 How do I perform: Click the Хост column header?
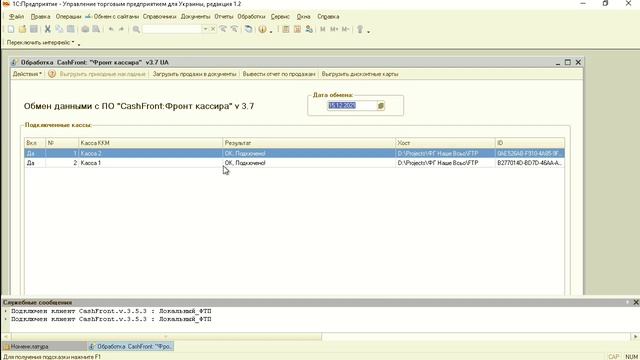[445, 143]
